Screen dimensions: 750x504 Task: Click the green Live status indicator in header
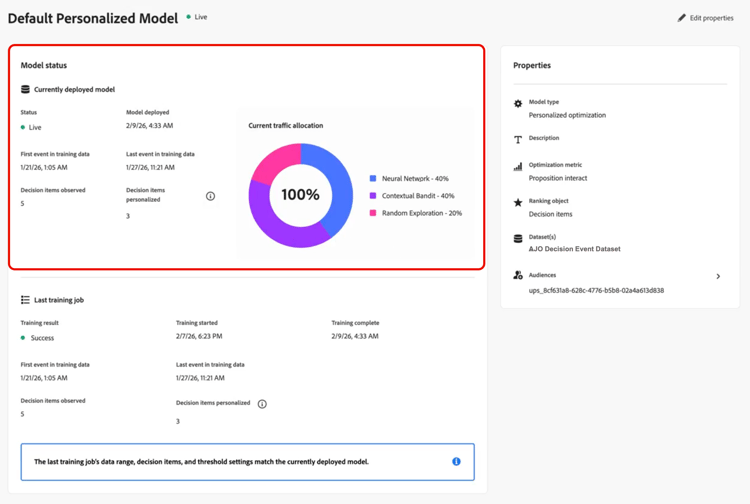click(189, 17)
